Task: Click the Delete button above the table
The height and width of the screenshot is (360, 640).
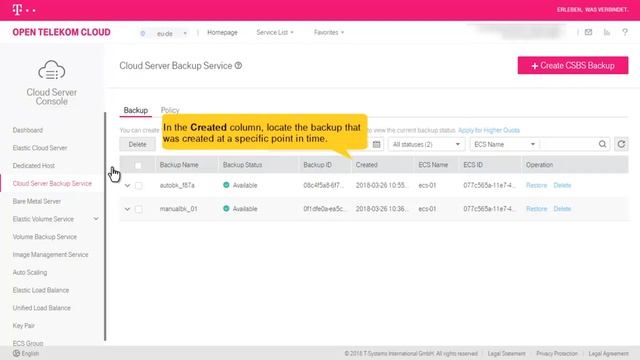Action: pos(138,144)
